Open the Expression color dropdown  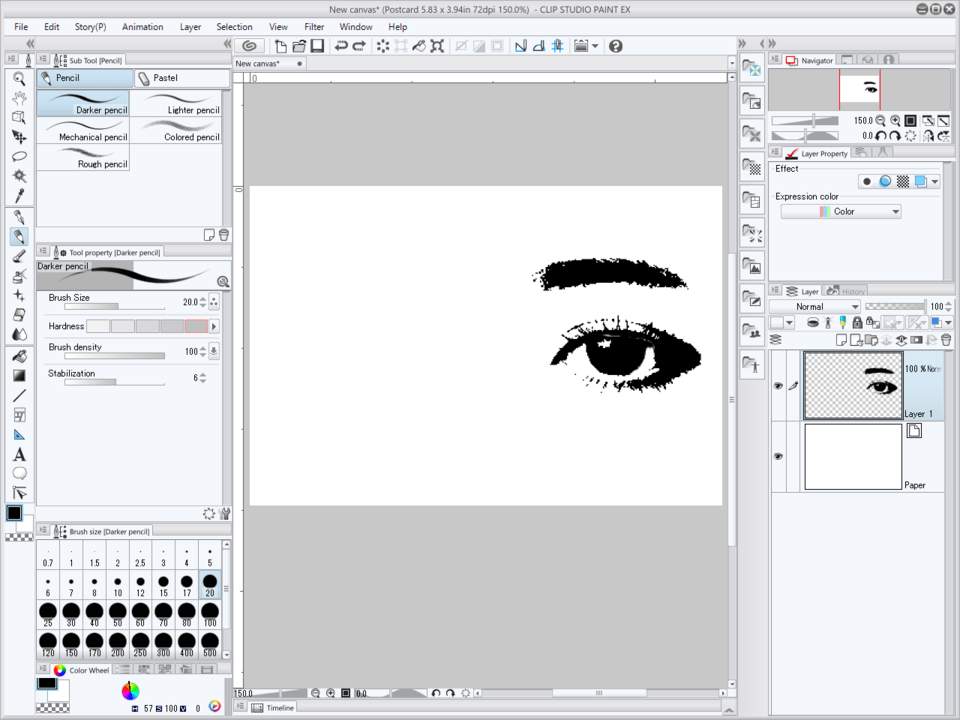[840, 212]
